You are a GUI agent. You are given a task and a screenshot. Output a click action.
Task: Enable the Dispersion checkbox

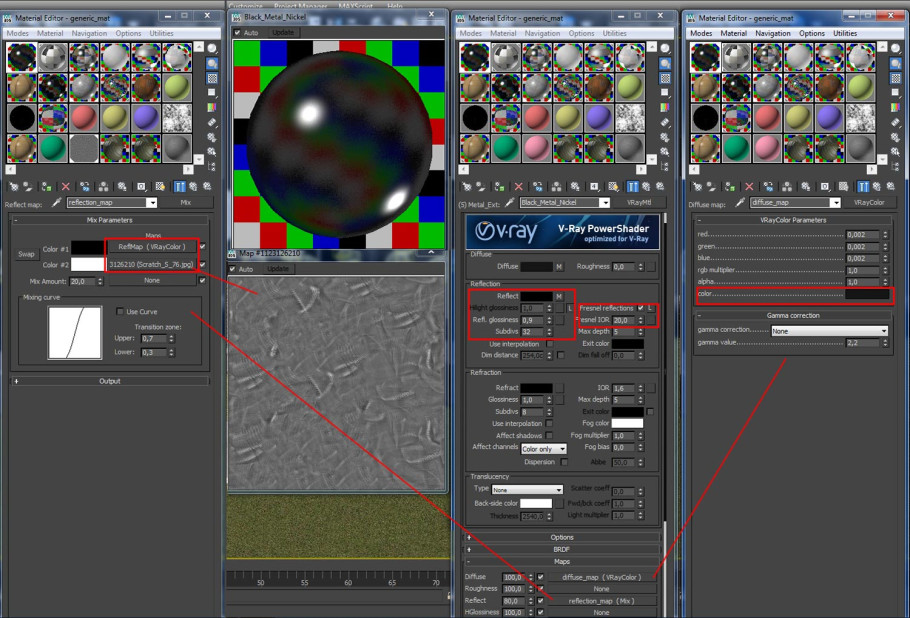pos(564,462)
